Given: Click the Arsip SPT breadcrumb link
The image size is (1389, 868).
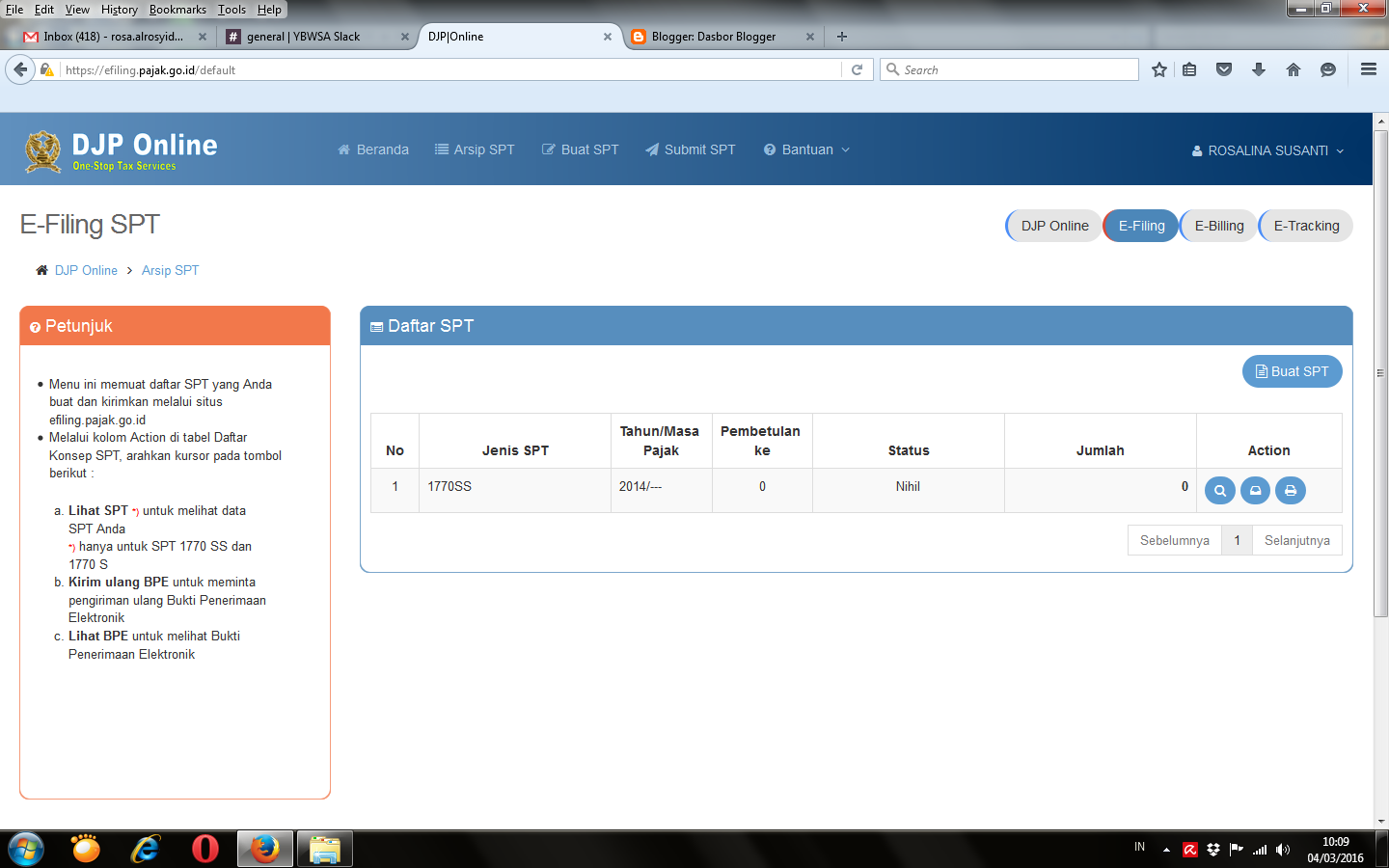Looking at the screenshot, I should [x=171, y=270].
